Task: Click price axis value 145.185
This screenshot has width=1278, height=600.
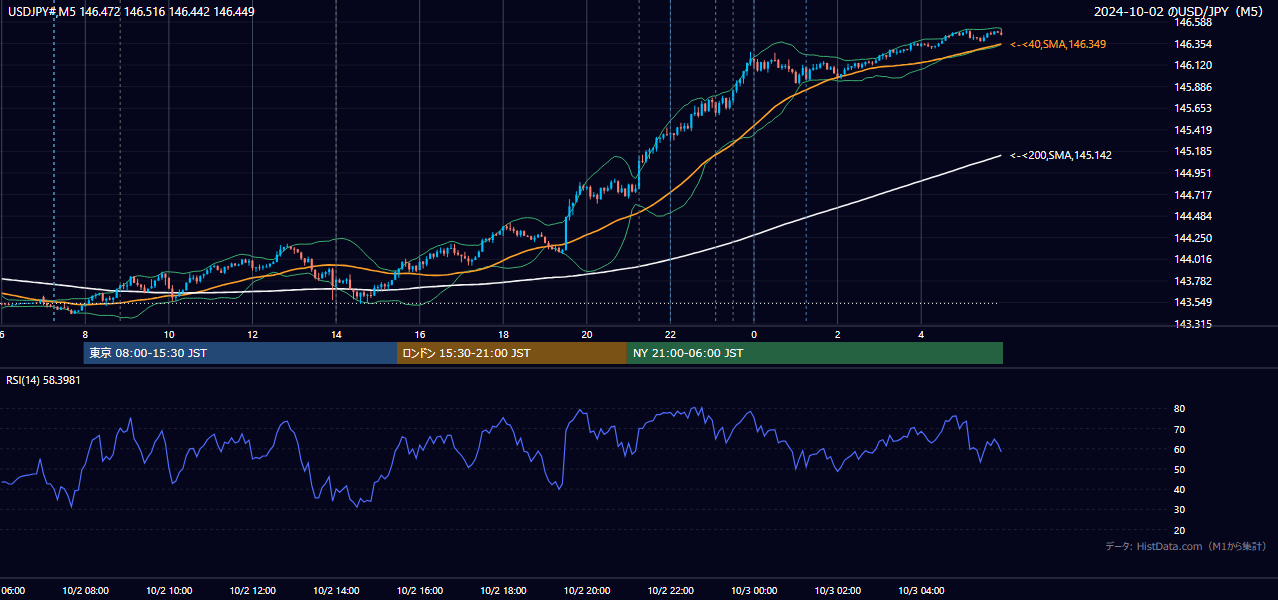Action: tap(1193, 151)
